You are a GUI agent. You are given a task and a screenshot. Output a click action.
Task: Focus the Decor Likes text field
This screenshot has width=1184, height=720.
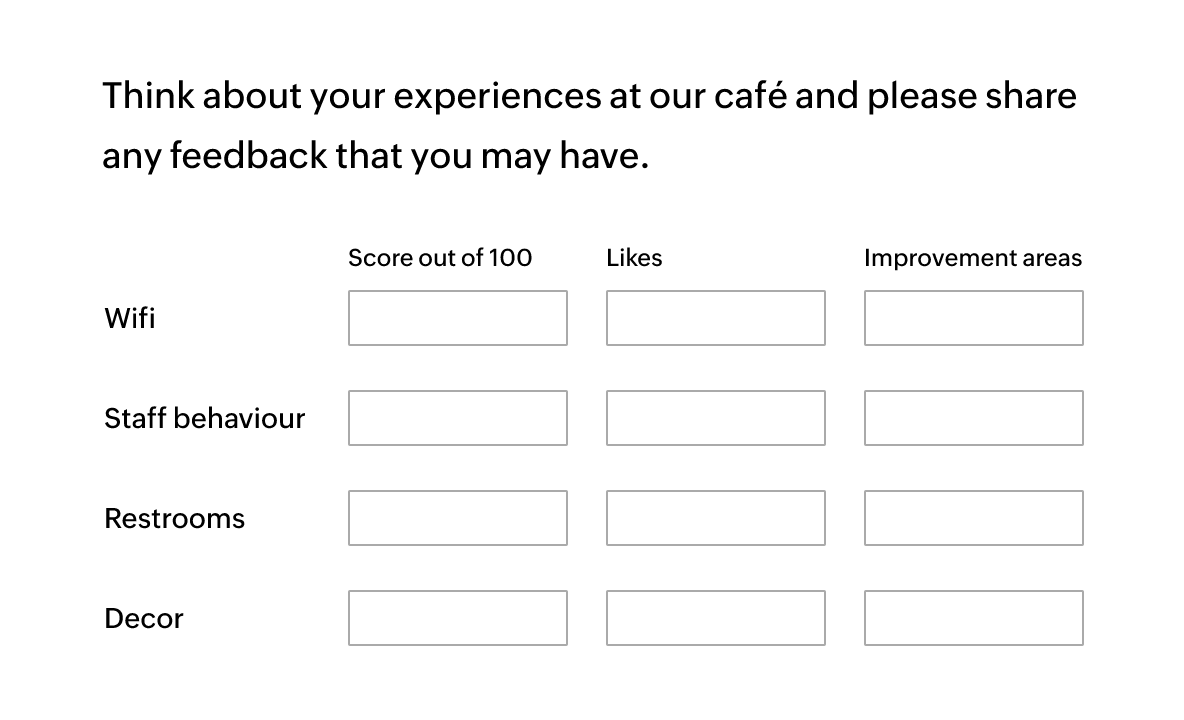pyautogui.click(x=716, y=618)
